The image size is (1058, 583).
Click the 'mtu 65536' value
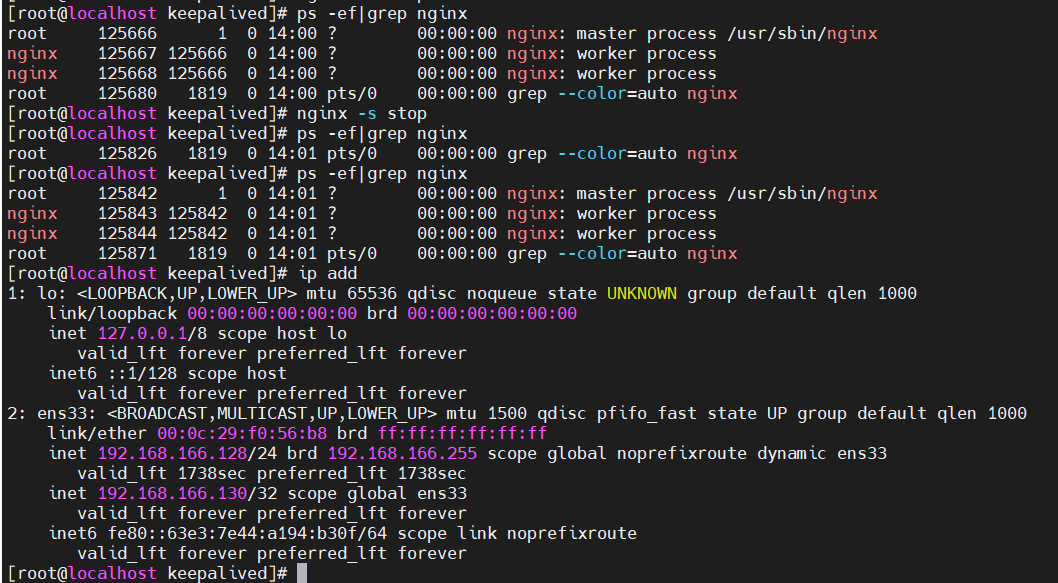click(352, 294)
